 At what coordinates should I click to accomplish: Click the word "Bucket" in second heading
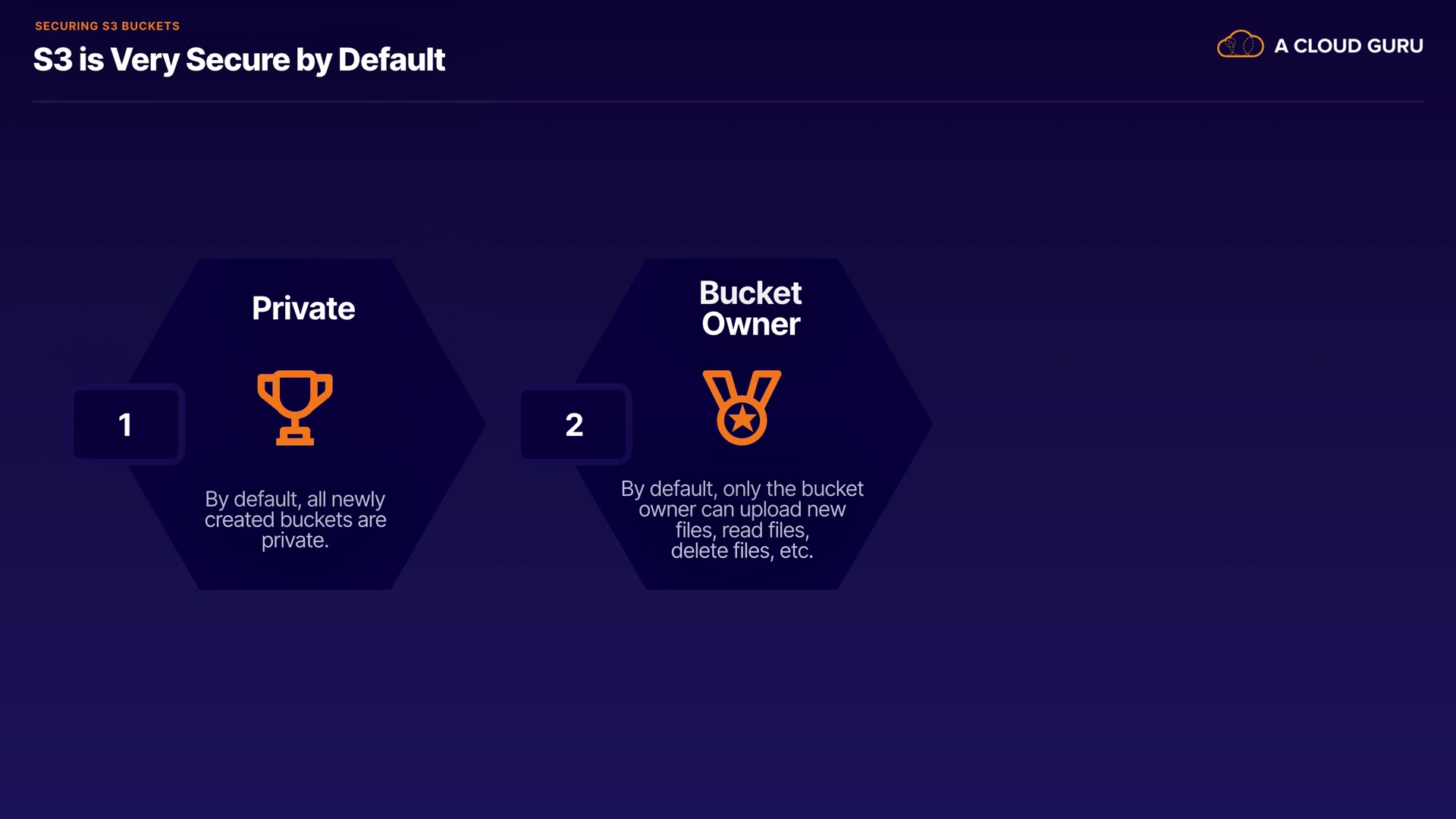[750, 293]
